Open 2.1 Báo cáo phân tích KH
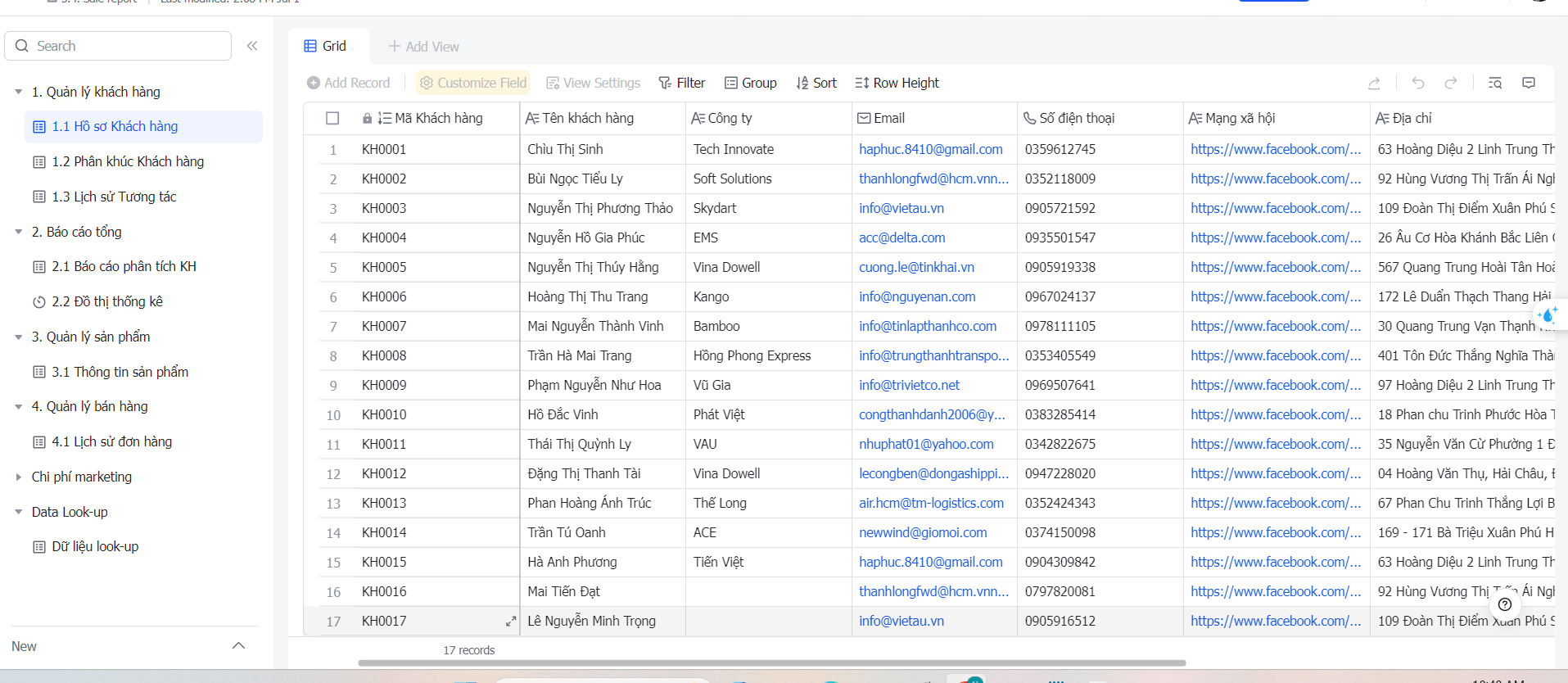Viewport: 1568px width, 683px height. tap(124, 266)
